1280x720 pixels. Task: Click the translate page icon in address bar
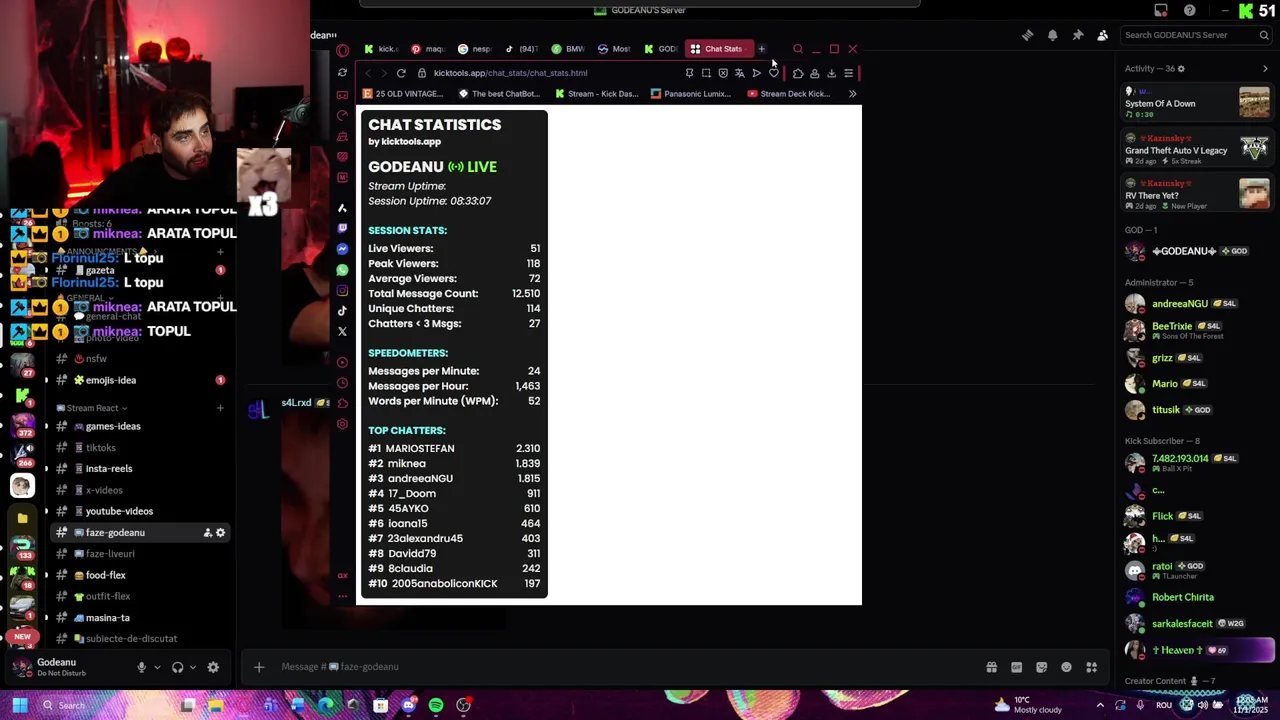(x=740, y=73)
